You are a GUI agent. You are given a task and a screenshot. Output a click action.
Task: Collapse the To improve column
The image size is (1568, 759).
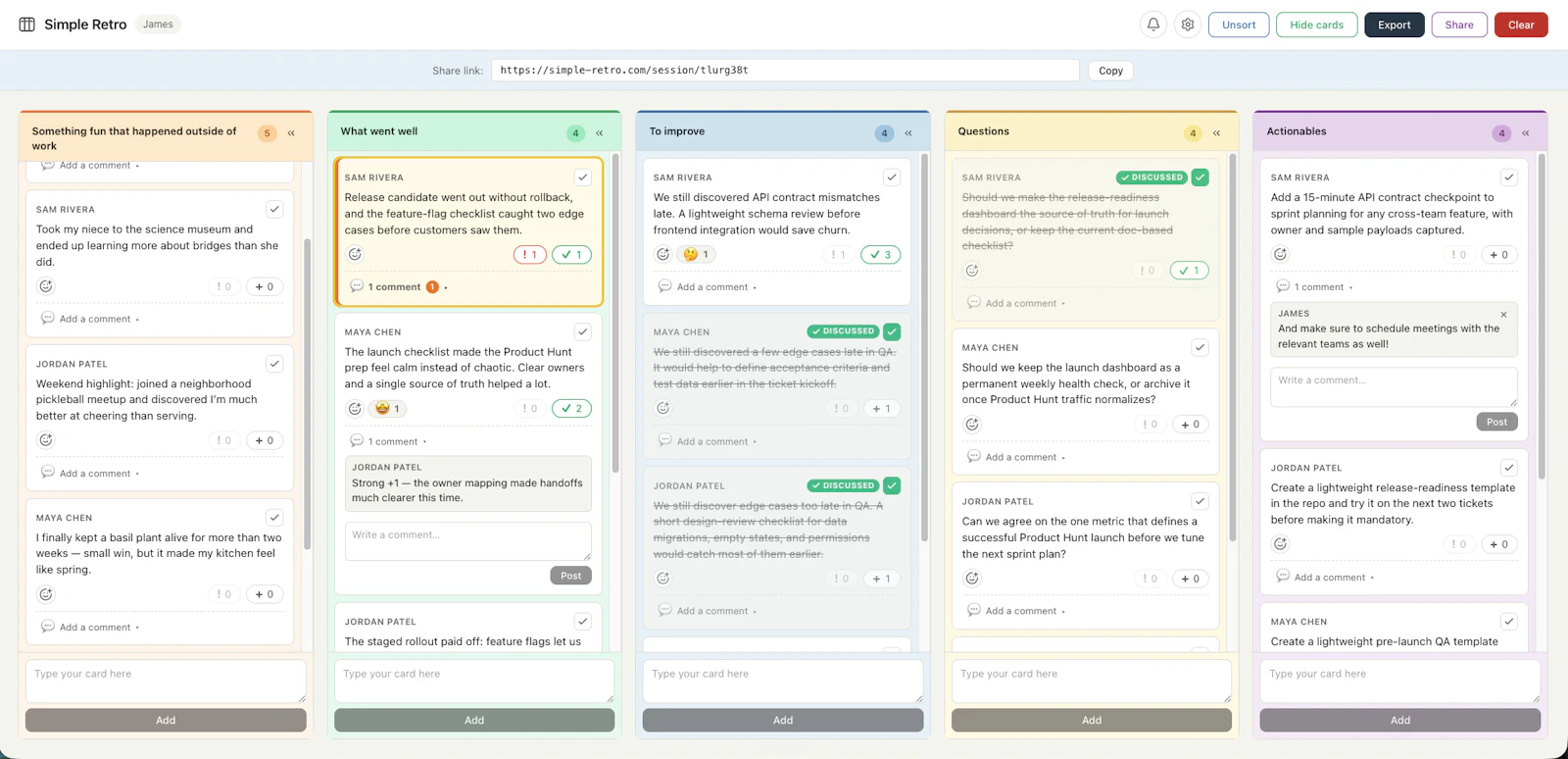(x=908, y=133)
